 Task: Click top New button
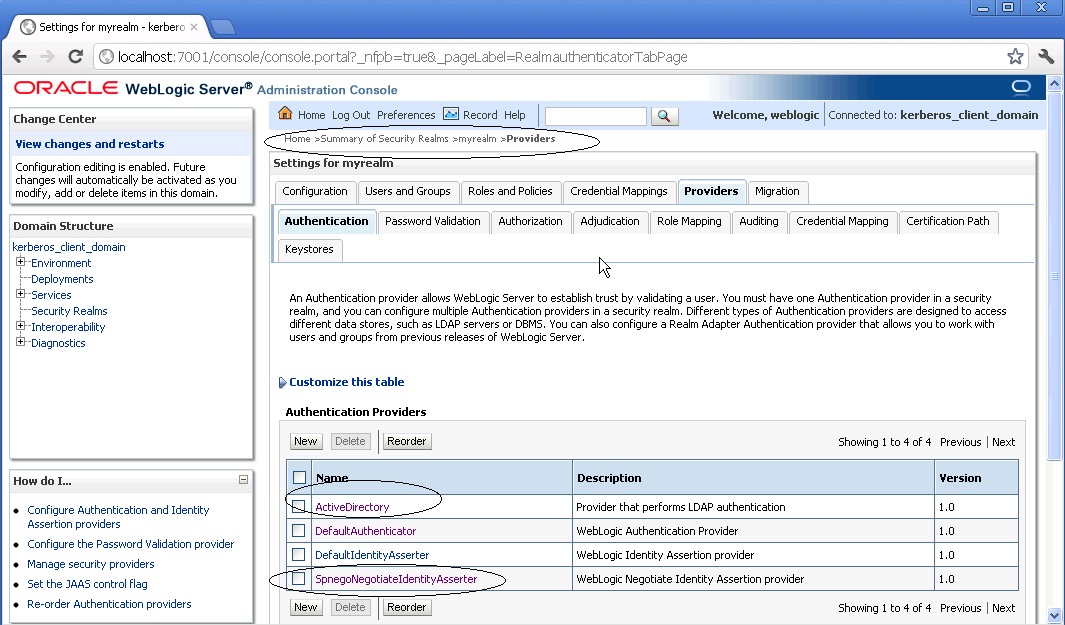[x=306, y=442]
